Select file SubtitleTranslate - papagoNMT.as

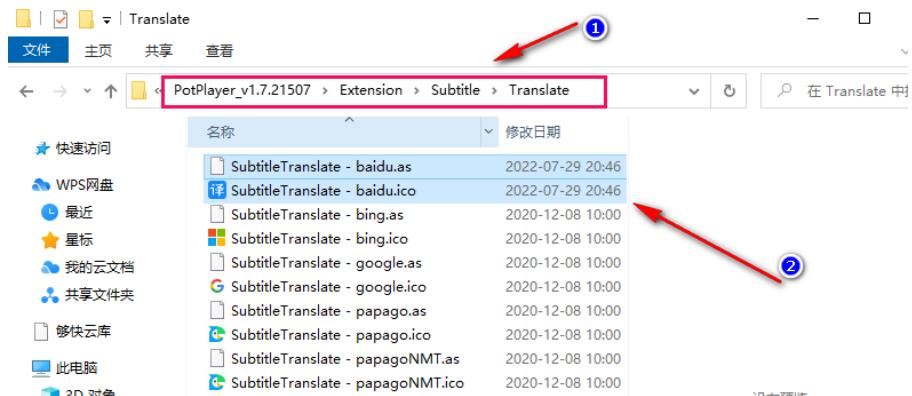345,359
